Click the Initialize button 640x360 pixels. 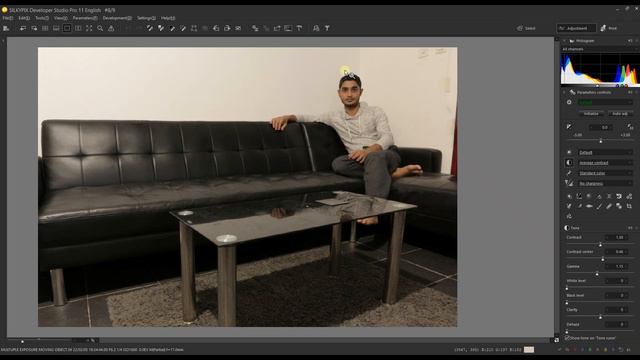point(591,113)
